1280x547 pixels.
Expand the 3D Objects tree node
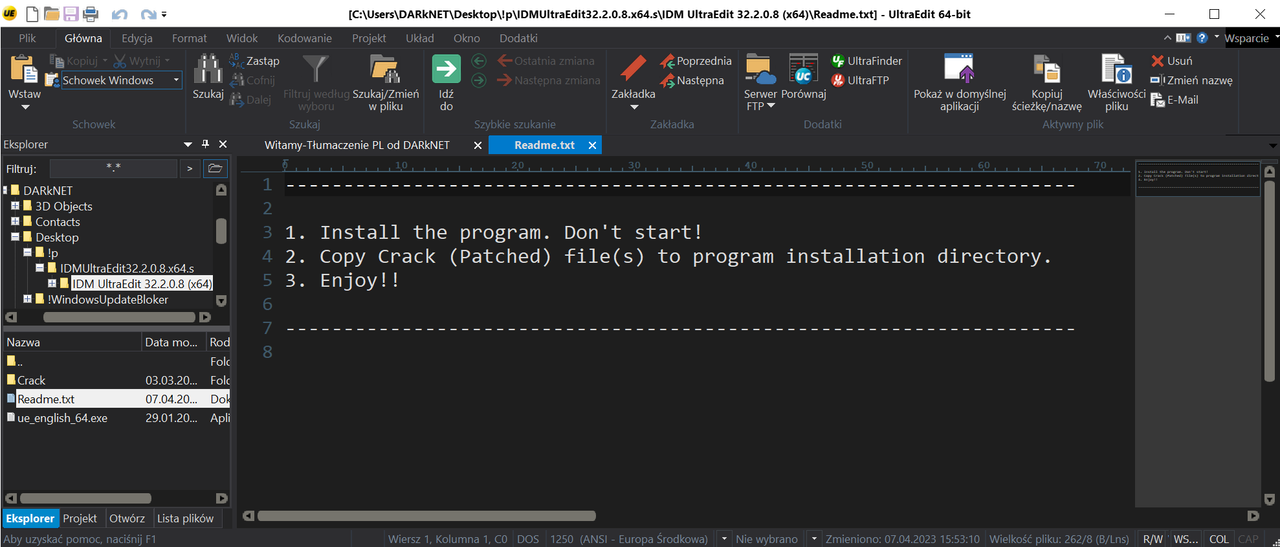[15, 206]
